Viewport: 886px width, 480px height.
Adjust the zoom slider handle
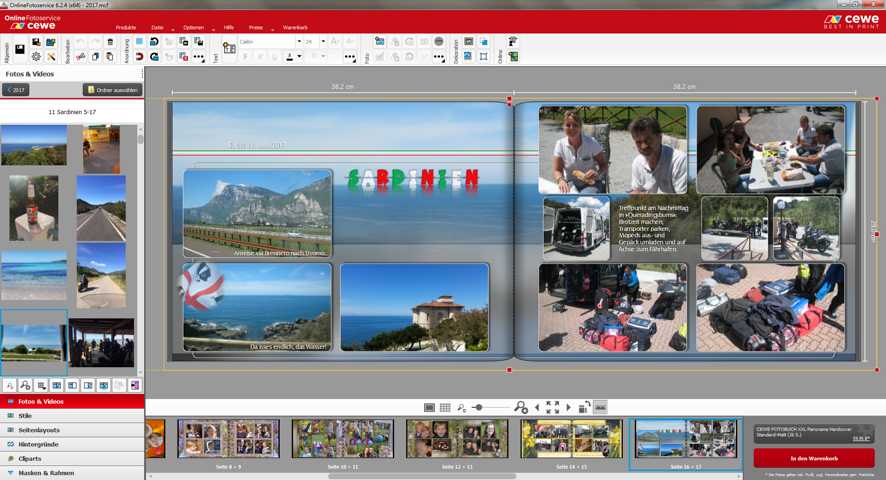click(x=479, y=407)
